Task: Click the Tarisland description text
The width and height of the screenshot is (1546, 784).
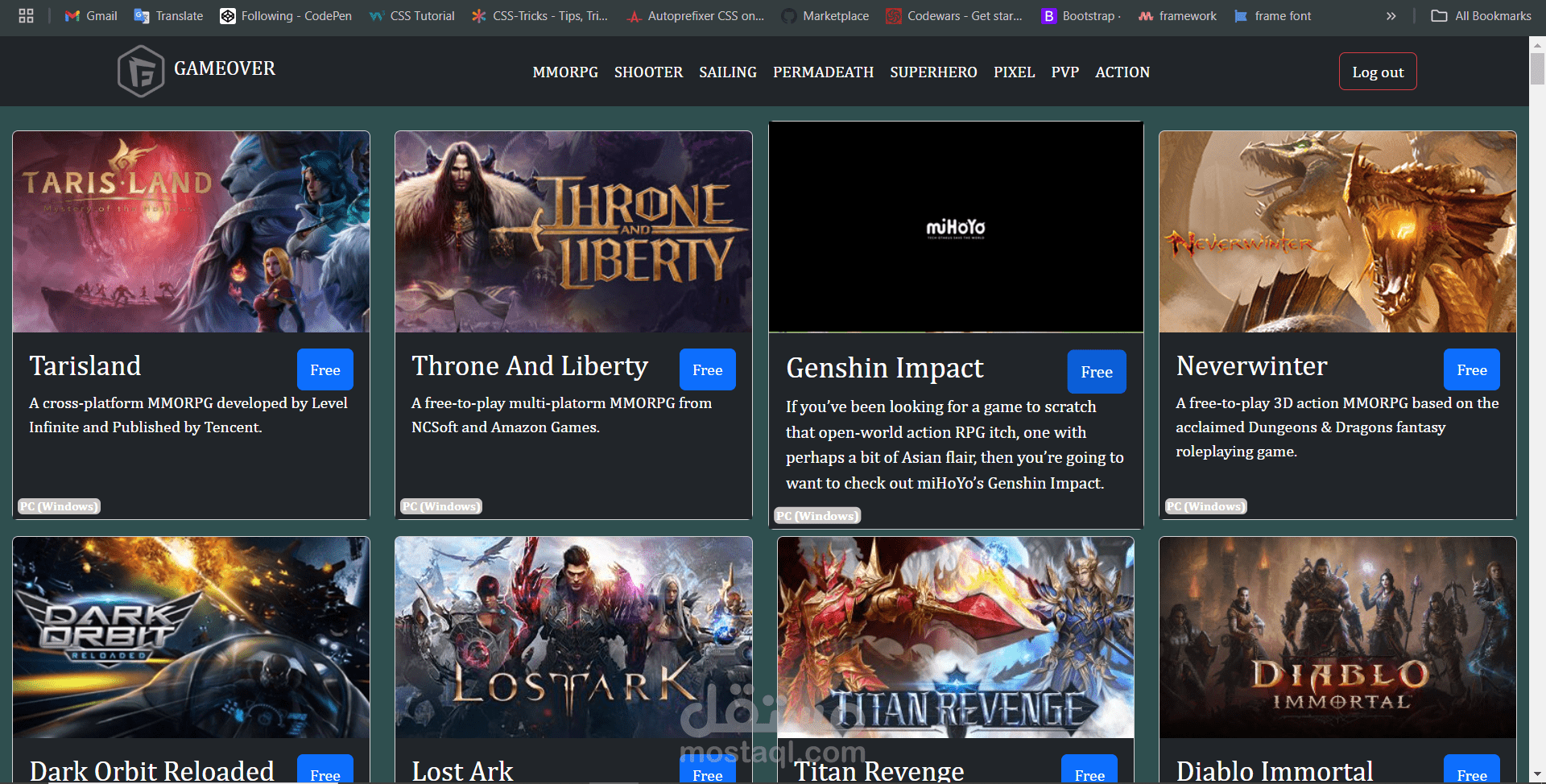Action: tap(188, 415)
